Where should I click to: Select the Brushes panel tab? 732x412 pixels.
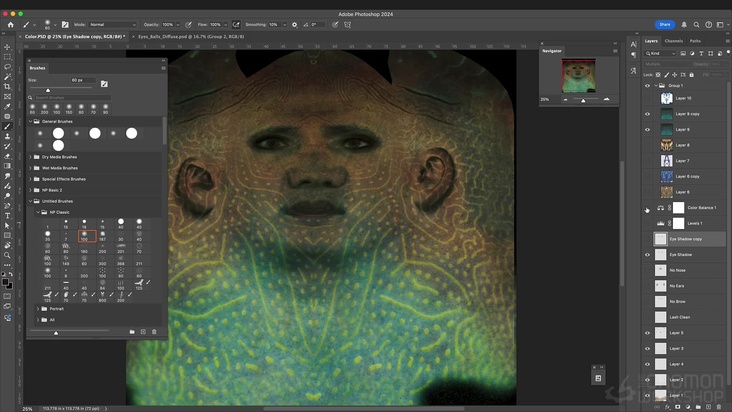pos(37,68)
